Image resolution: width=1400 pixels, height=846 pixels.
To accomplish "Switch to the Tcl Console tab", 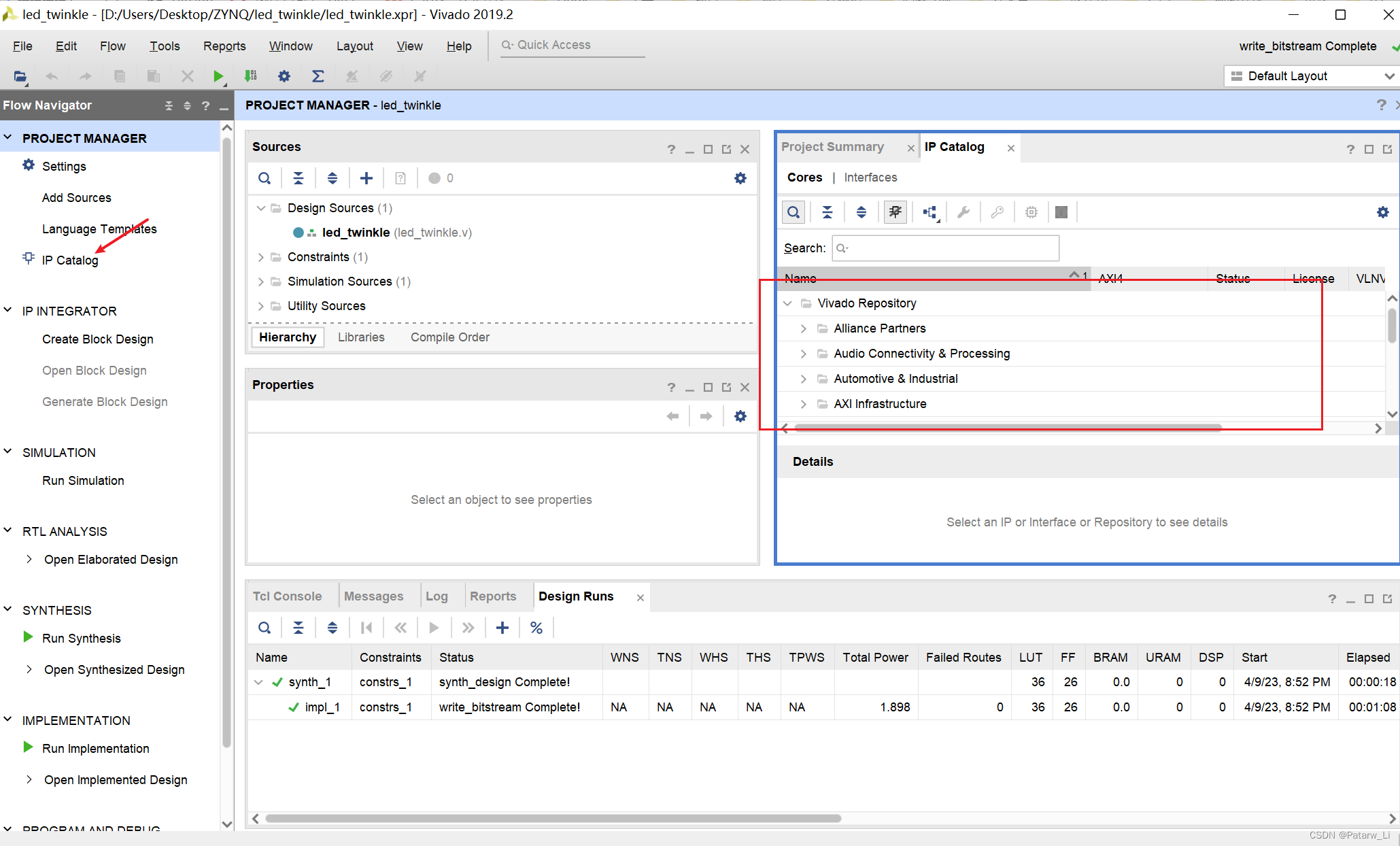I will tap(287, 596).
